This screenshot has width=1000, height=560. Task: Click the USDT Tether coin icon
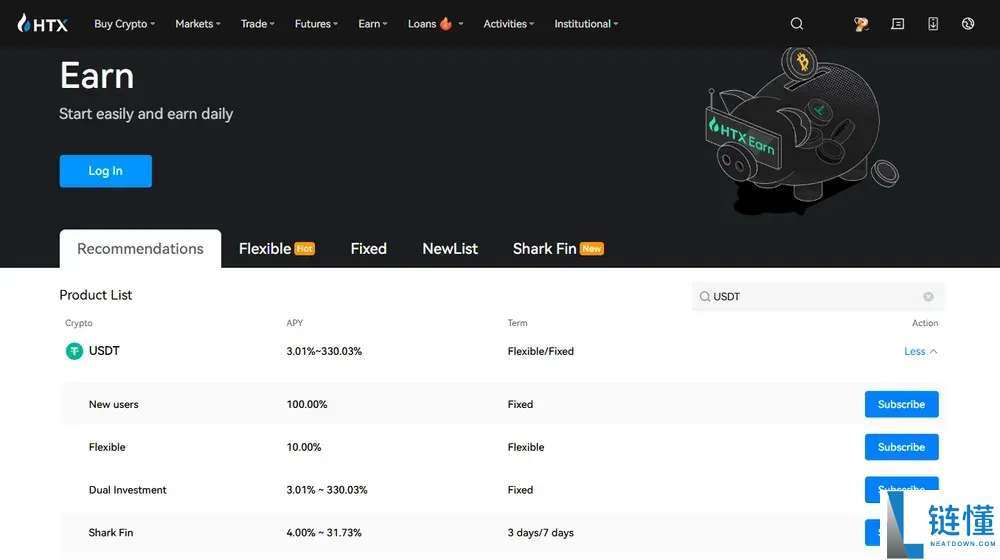pos(74,351)
